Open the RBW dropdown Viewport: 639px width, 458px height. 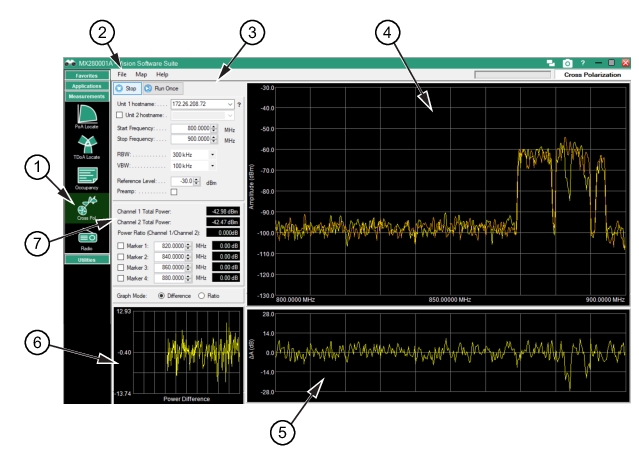(x=212, y=155)
